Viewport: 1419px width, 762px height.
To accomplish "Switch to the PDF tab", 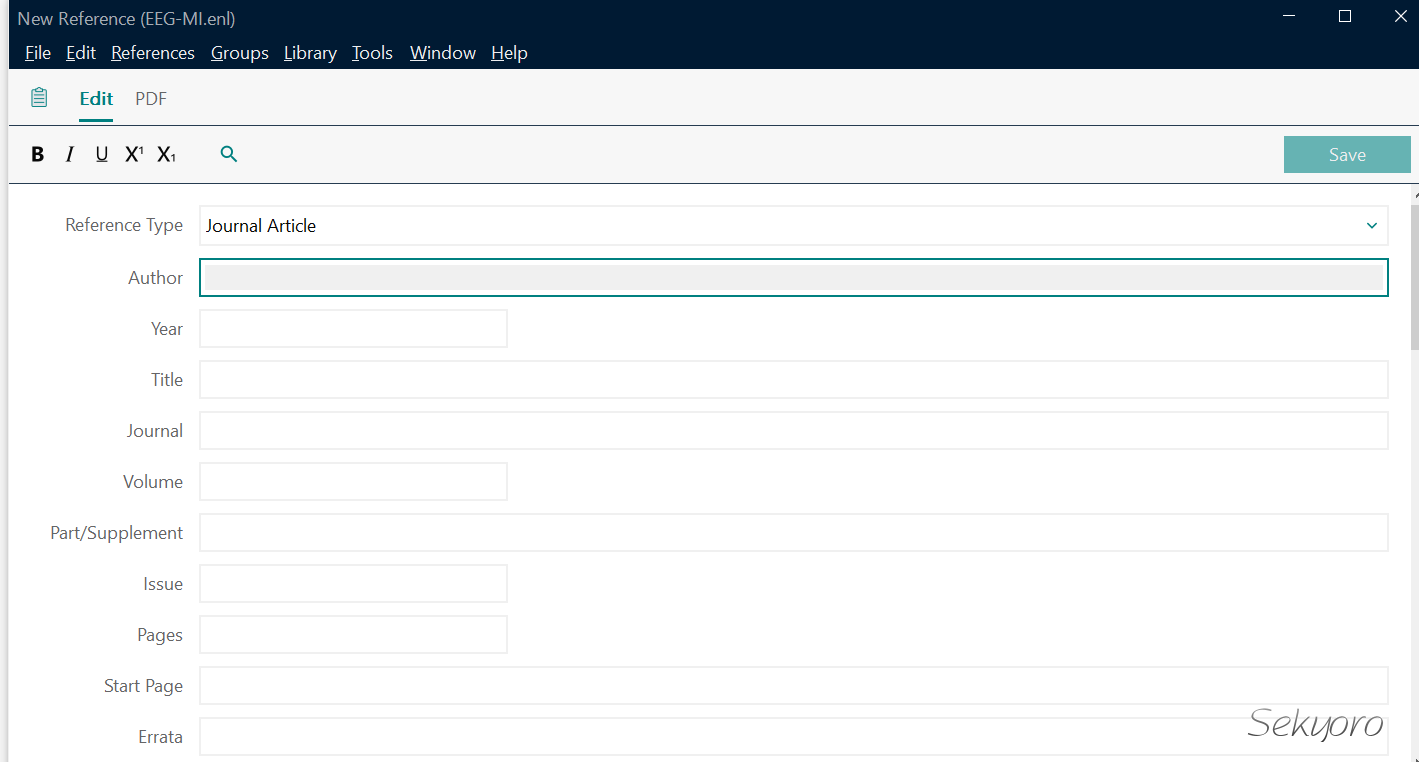I will coord(151,99).
